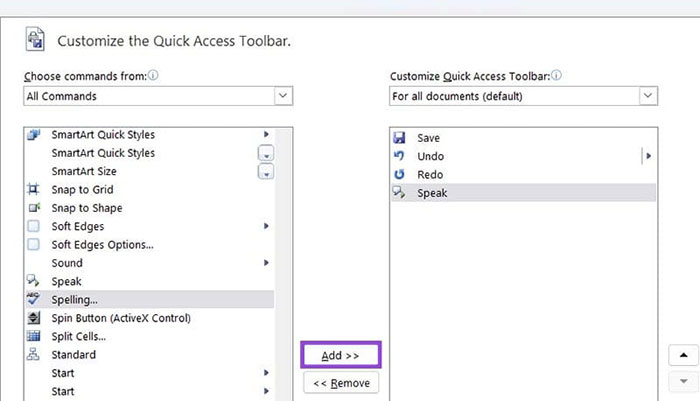The height and width of the screenshot is (401, 700).
Task: Select the Spin Button (ActiveX Control) icon
Action: [34, 318]
